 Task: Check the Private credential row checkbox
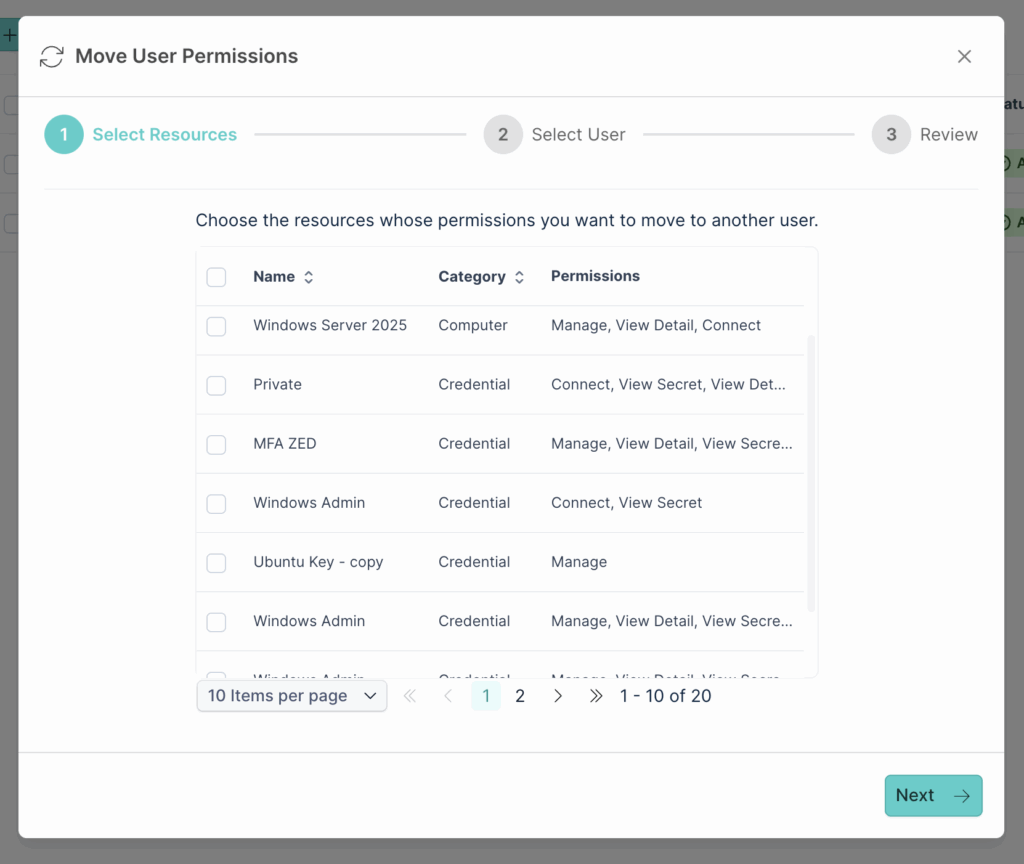(216, 385)
